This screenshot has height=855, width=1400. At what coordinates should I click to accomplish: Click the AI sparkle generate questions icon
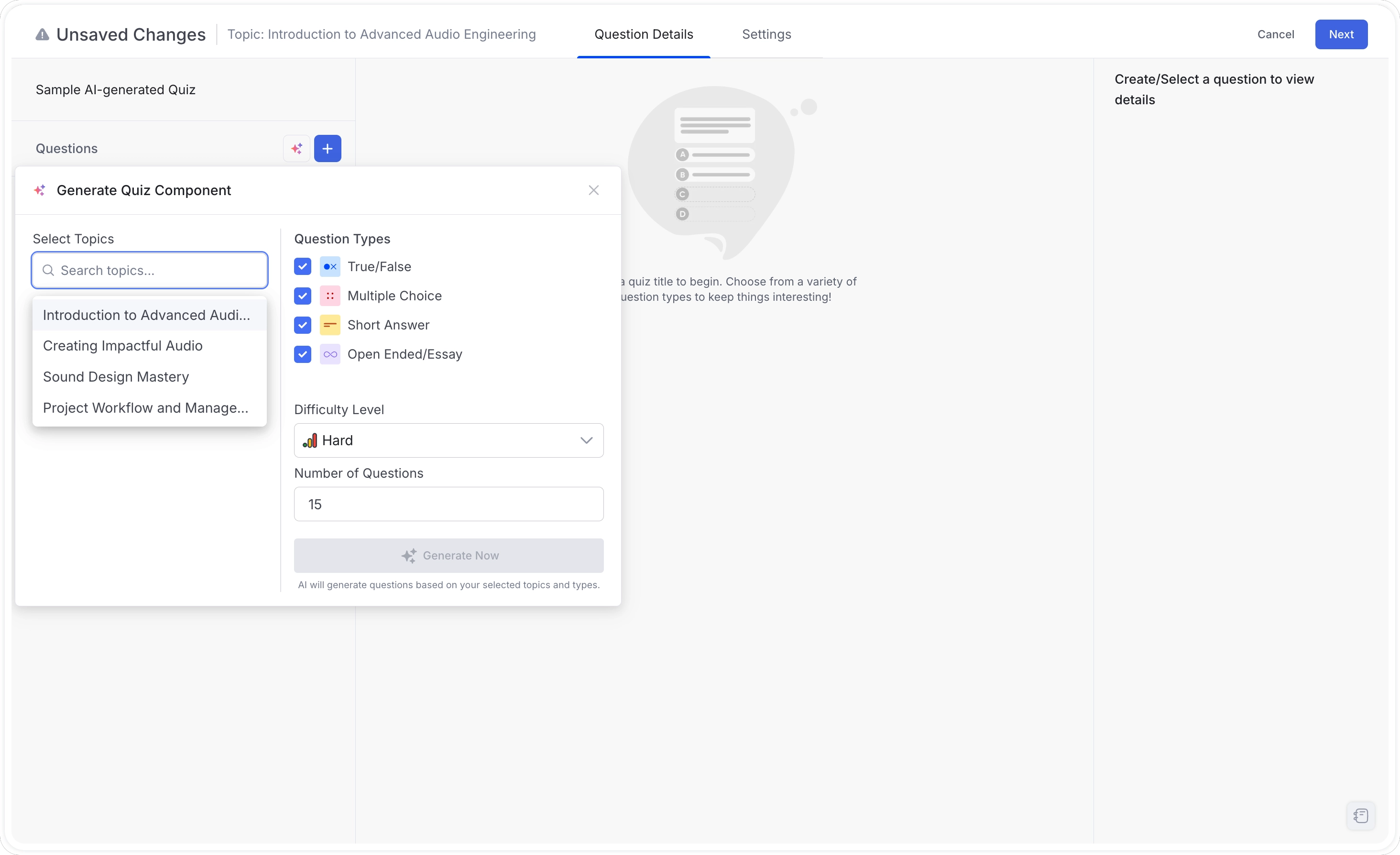coord(296,148)
